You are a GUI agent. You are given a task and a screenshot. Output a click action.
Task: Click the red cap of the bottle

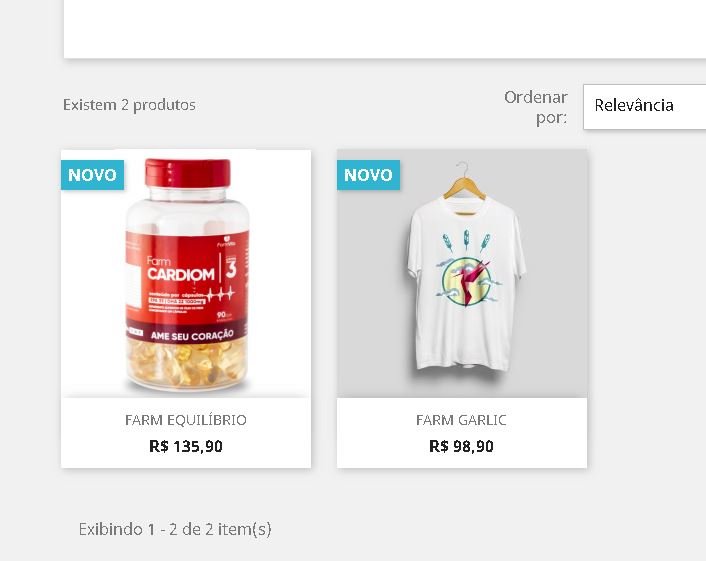tap(188, 172)
